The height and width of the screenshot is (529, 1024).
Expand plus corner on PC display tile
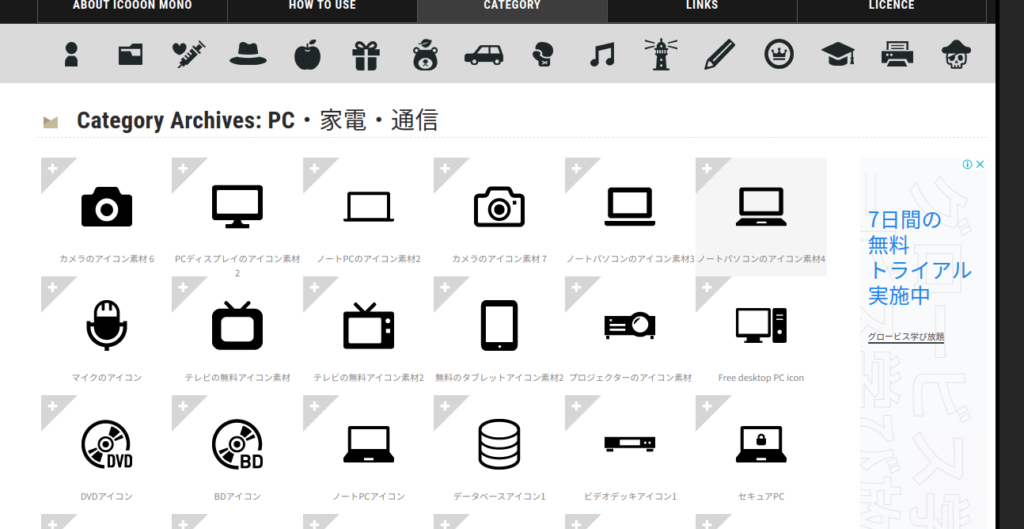(184, 169)
